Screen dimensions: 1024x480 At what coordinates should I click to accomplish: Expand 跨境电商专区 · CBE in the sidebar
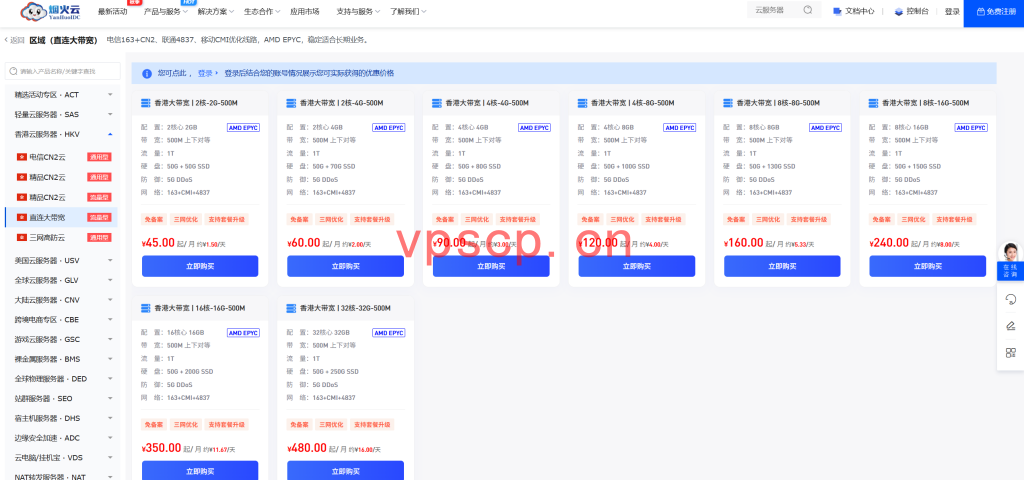point(62,320)
